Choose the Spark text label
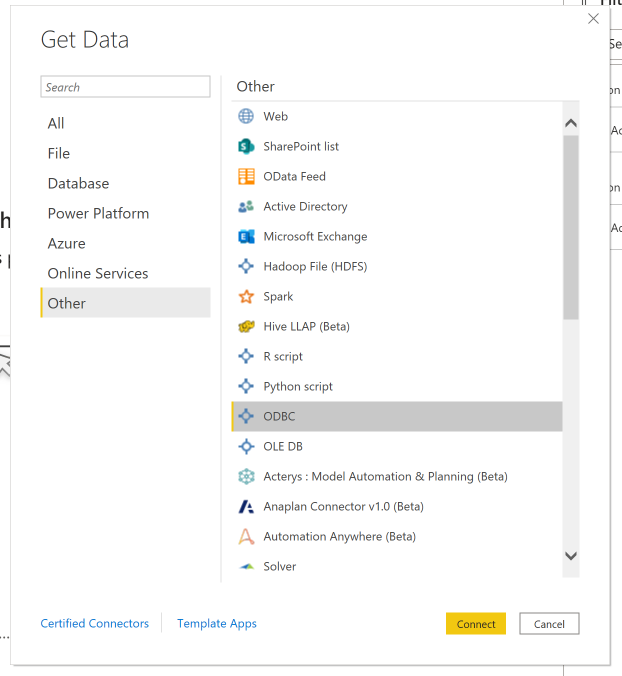622x676 pixels. coord(278,297)
